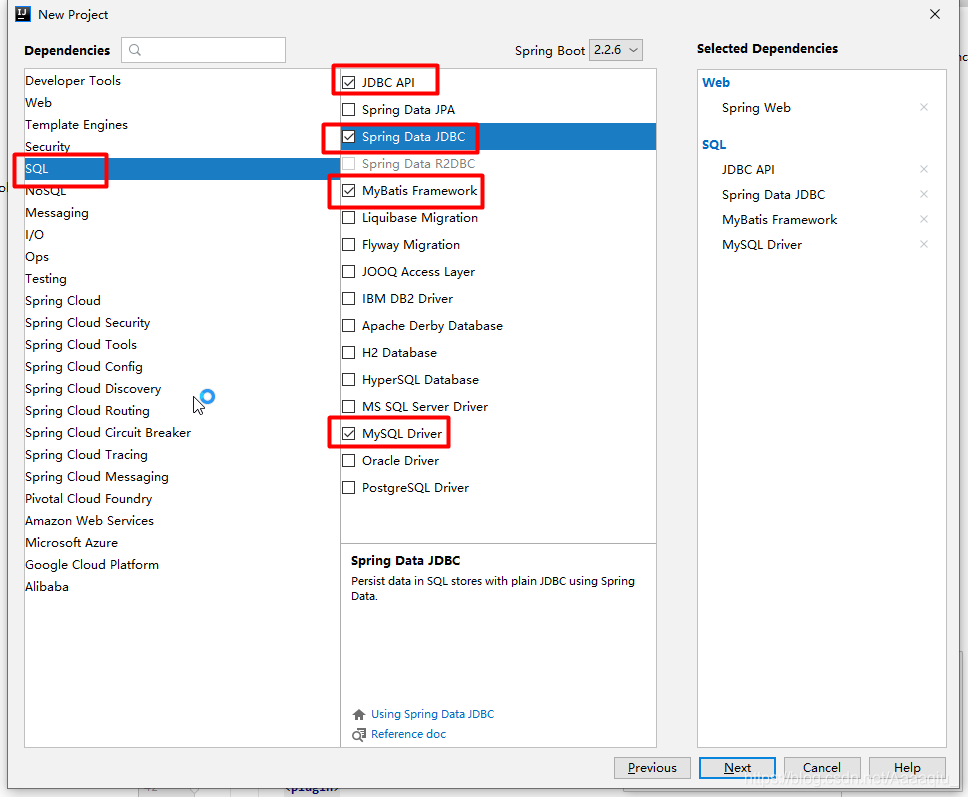Uncheck the MySQL Driver checkbox
The image size is (968, 797).
point(349,434)
